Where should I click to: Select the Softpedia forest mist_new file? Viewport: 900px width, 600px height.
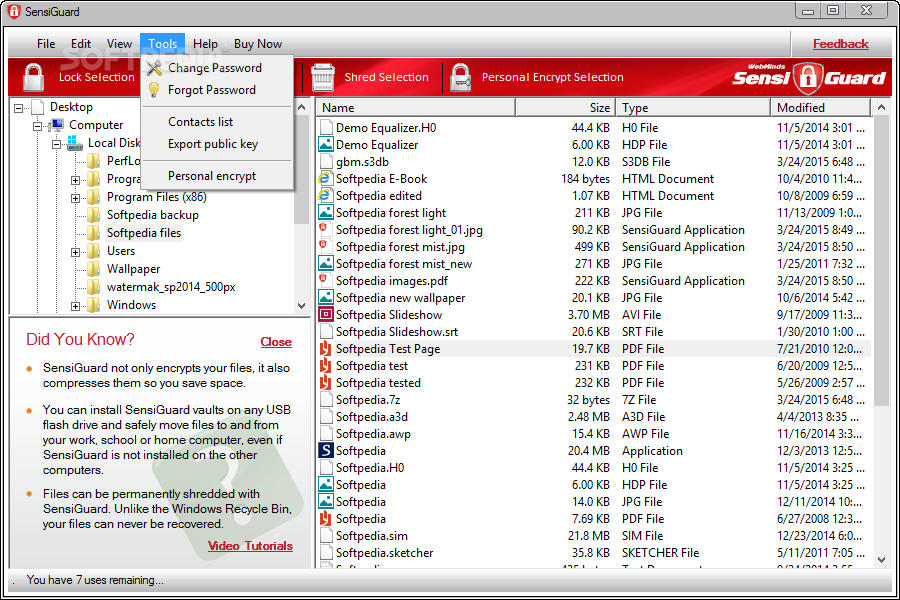(592, 264)
